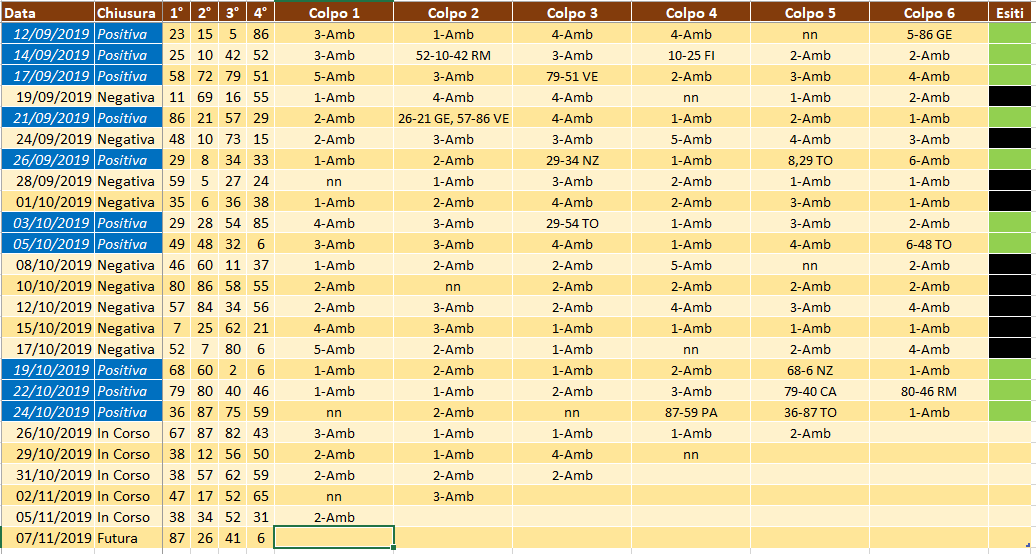This screenshot has width=1036, height=554.
Task: Click the '6-48 TO' cell
Action: (x=929, y=244)
